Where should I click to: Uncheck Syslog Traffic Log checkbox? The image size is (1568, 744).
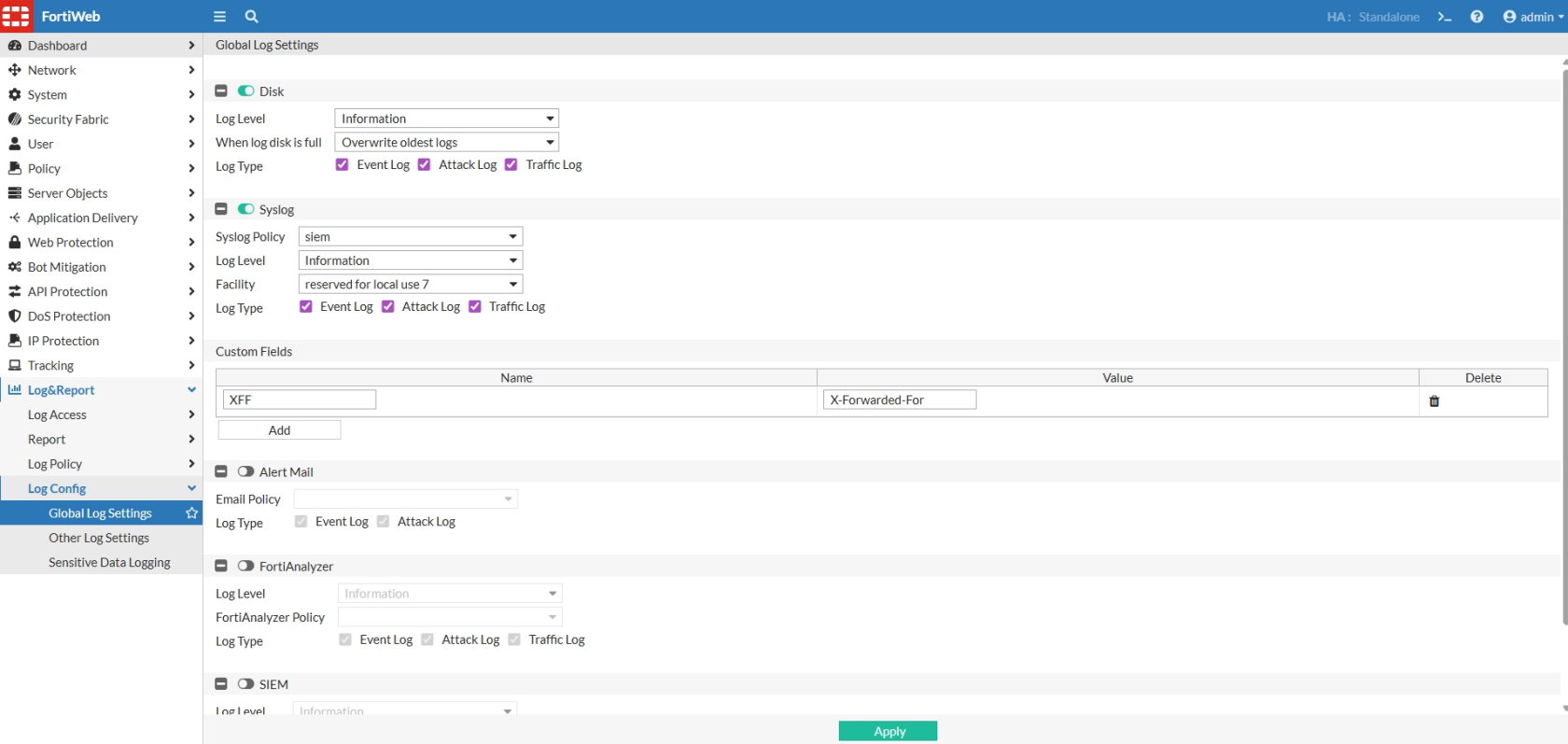tap(475, 307)
